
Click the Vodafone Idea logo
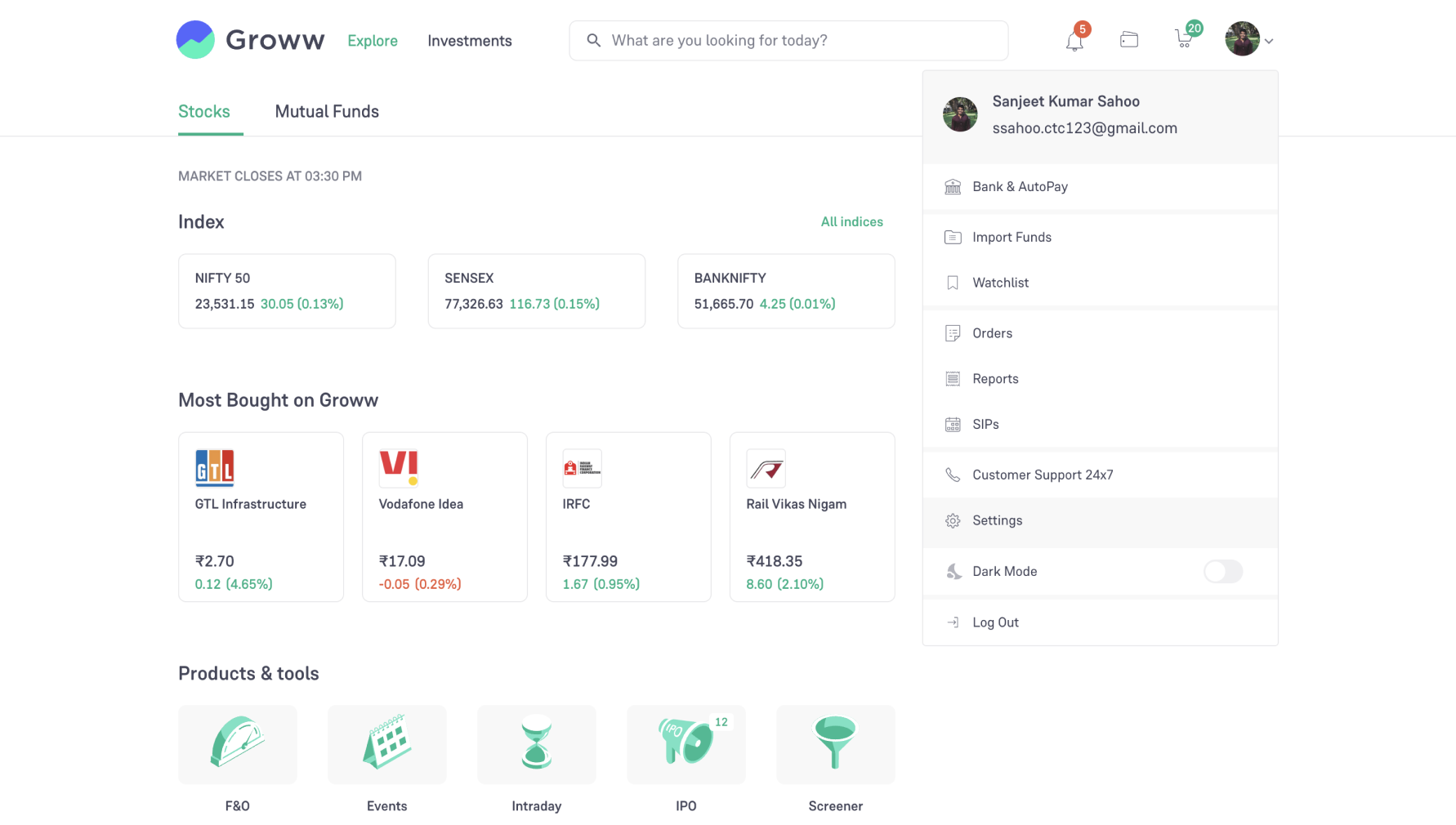click(x=399, y=468)
